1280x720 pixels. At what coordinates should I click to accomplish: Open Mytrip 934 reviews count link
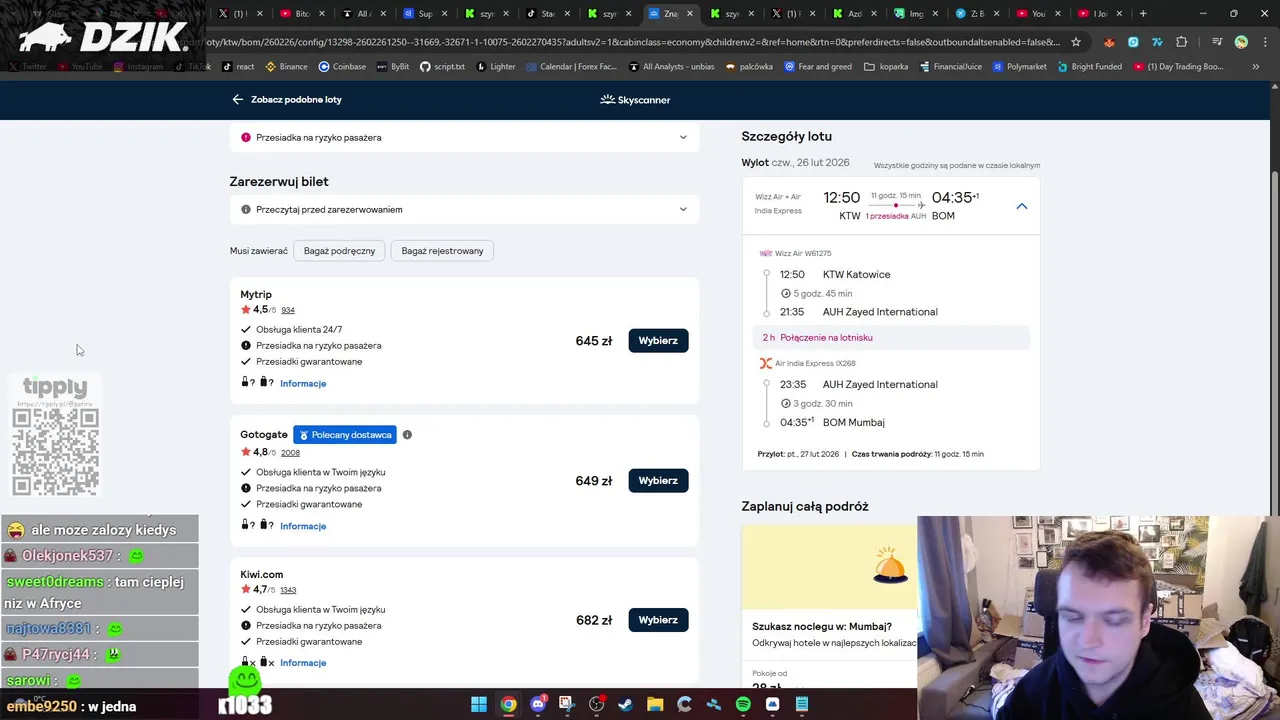tap(288, 310)
